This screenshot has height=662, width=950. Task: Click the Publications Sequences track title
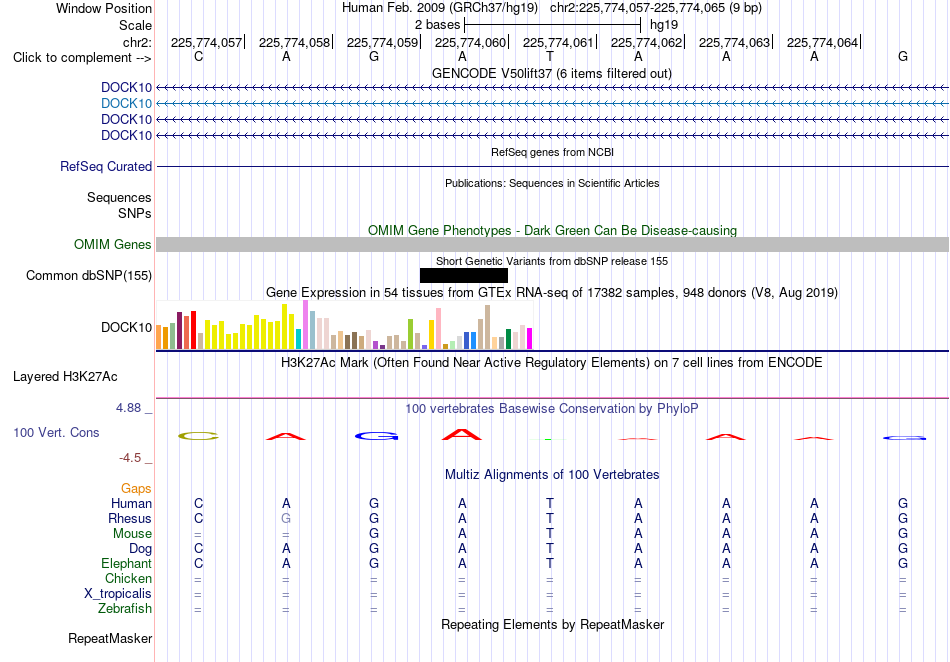(552, 184)
